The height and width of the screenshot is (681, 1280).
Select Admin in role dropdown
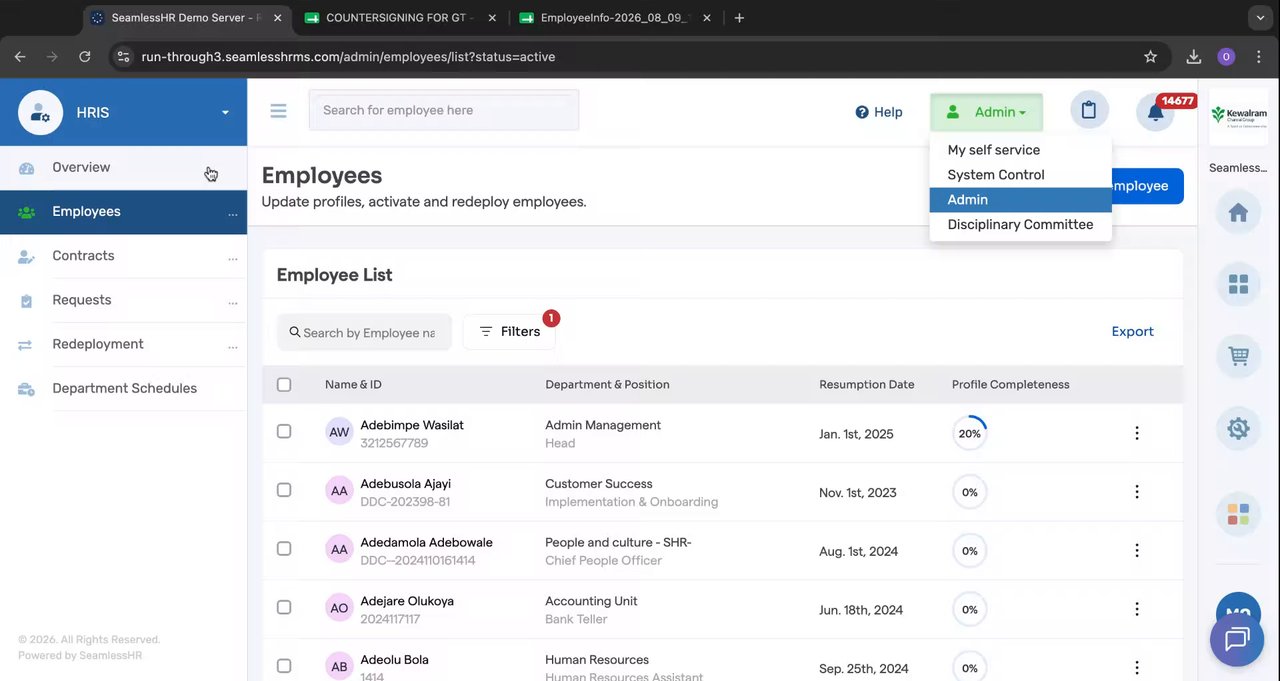coord(1020,200)
